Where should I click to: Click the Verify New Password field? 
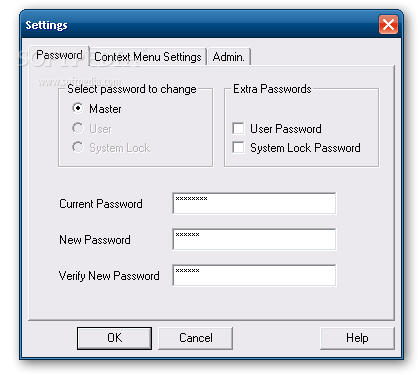(254, 275)
